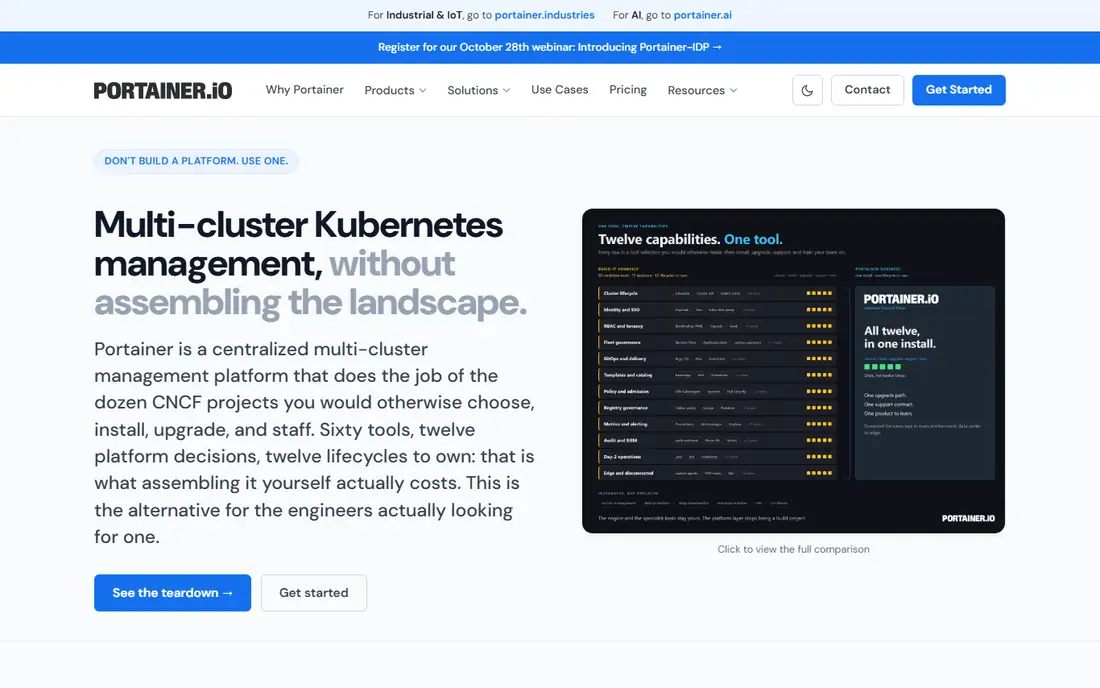1100x688 pixels.
Task: Register for the October 28th webinar banner
Action: [549, 47]
